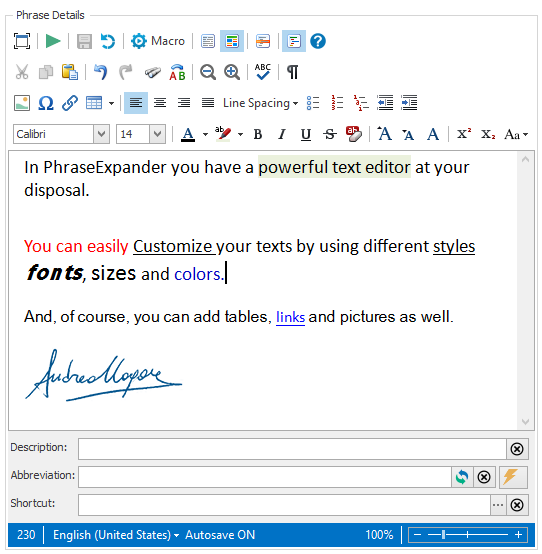
Task: Apply a numbered list
Action: pos(337,103)
